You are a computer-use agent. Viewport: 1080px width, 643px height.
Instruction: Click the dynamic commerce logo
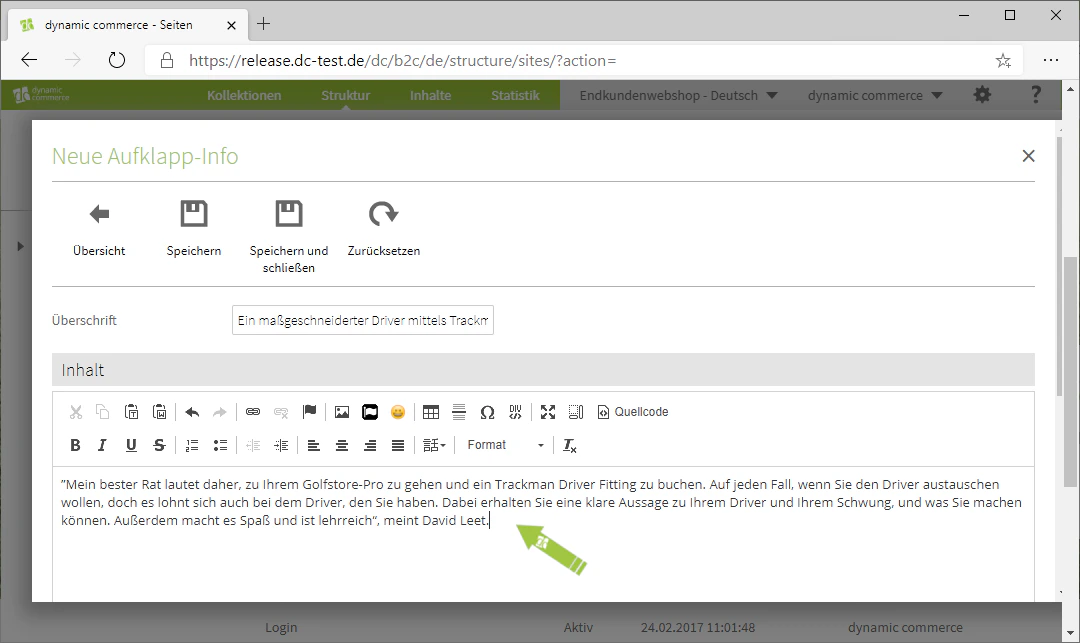(41, 94)
